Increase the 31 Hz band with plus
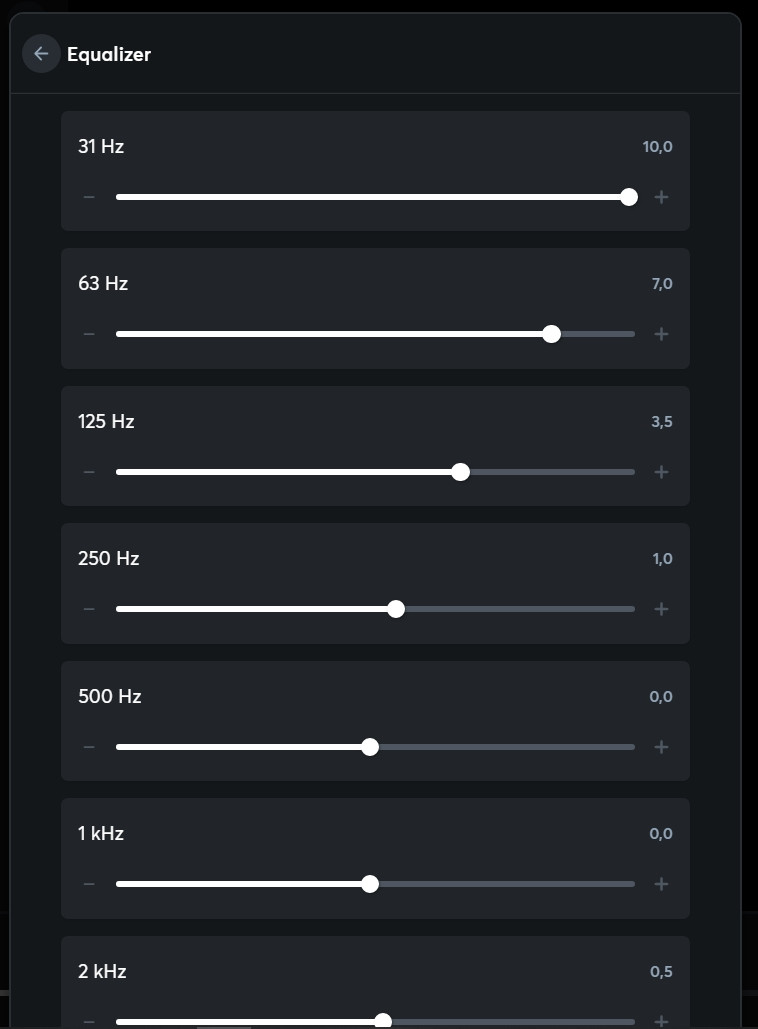Screen dimensions: 758x1029 [x=661, y=197]
